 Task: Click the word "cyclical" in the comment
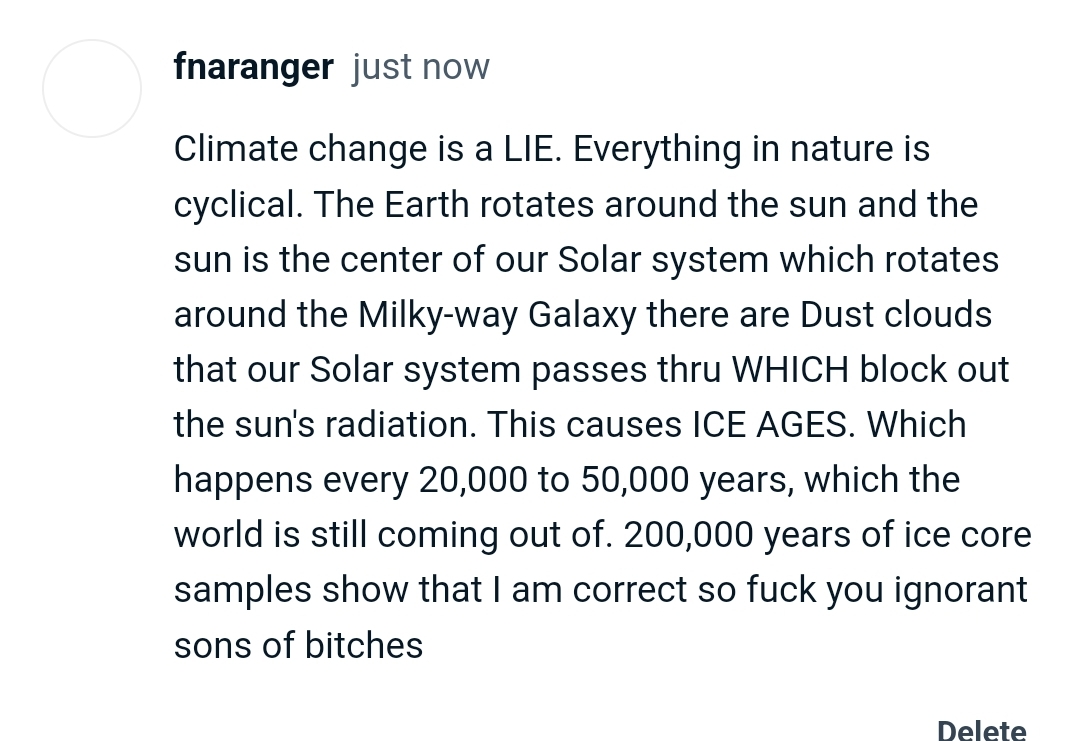(236, 205)
